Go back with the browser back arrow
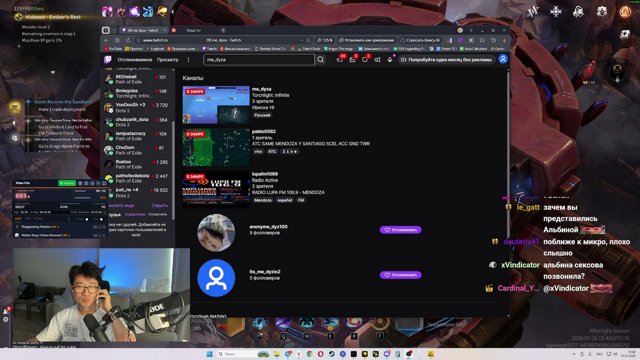This screenshot has height=360, width=640. point(107,40)
